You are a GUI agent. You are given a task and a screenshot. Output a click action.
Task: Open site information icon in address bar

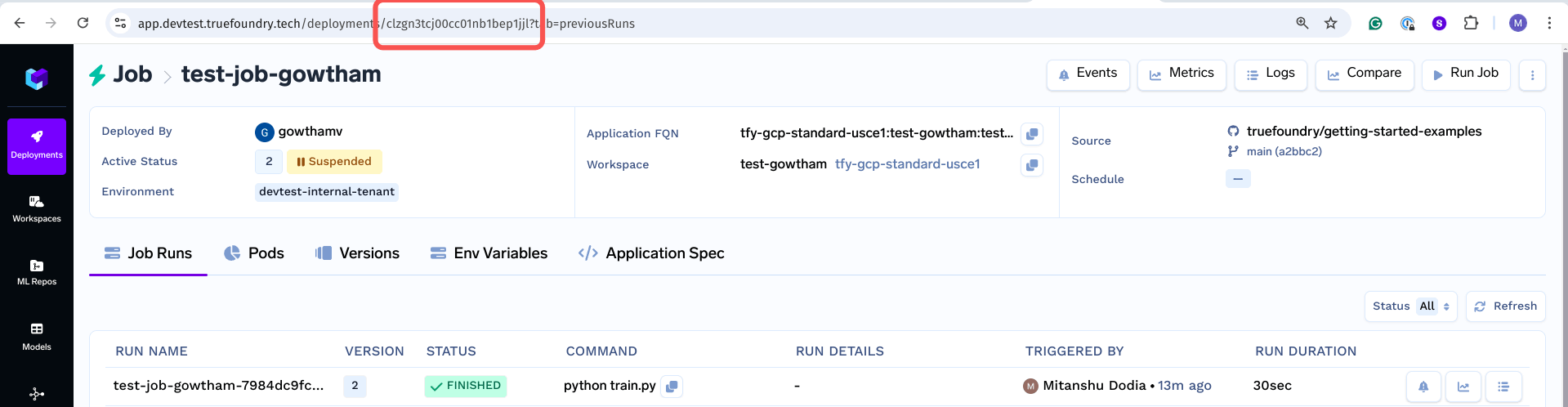[x=120, y=23]
